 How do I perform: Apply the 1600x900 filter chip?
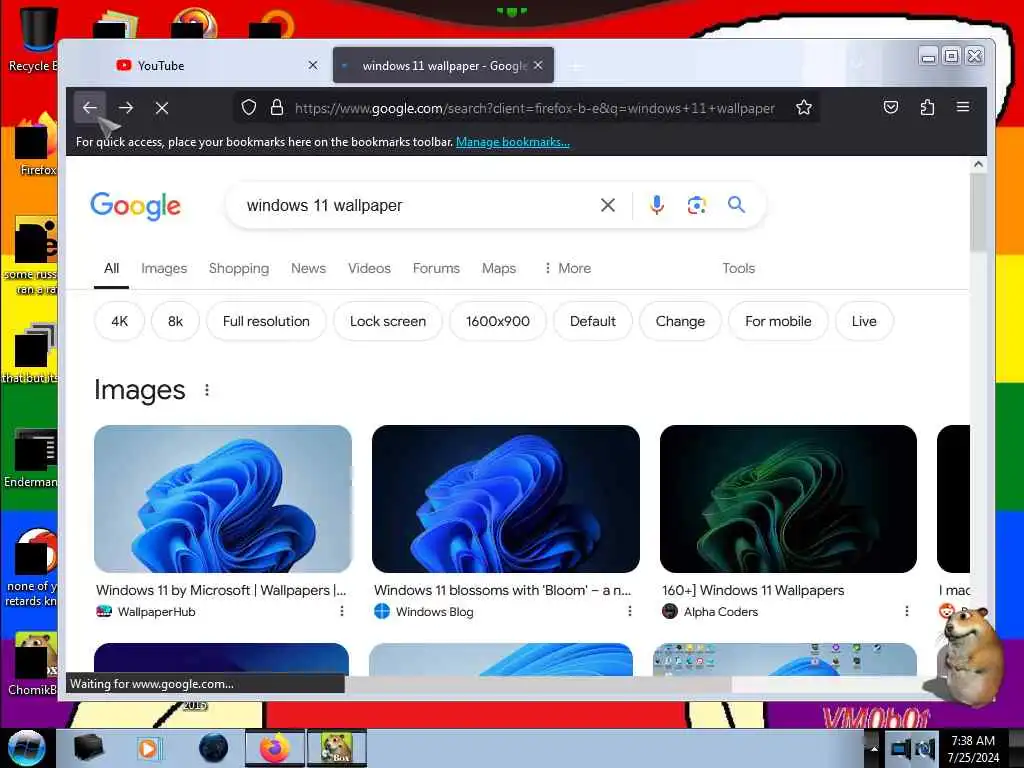pyautogui.click(x=498, y=321)
